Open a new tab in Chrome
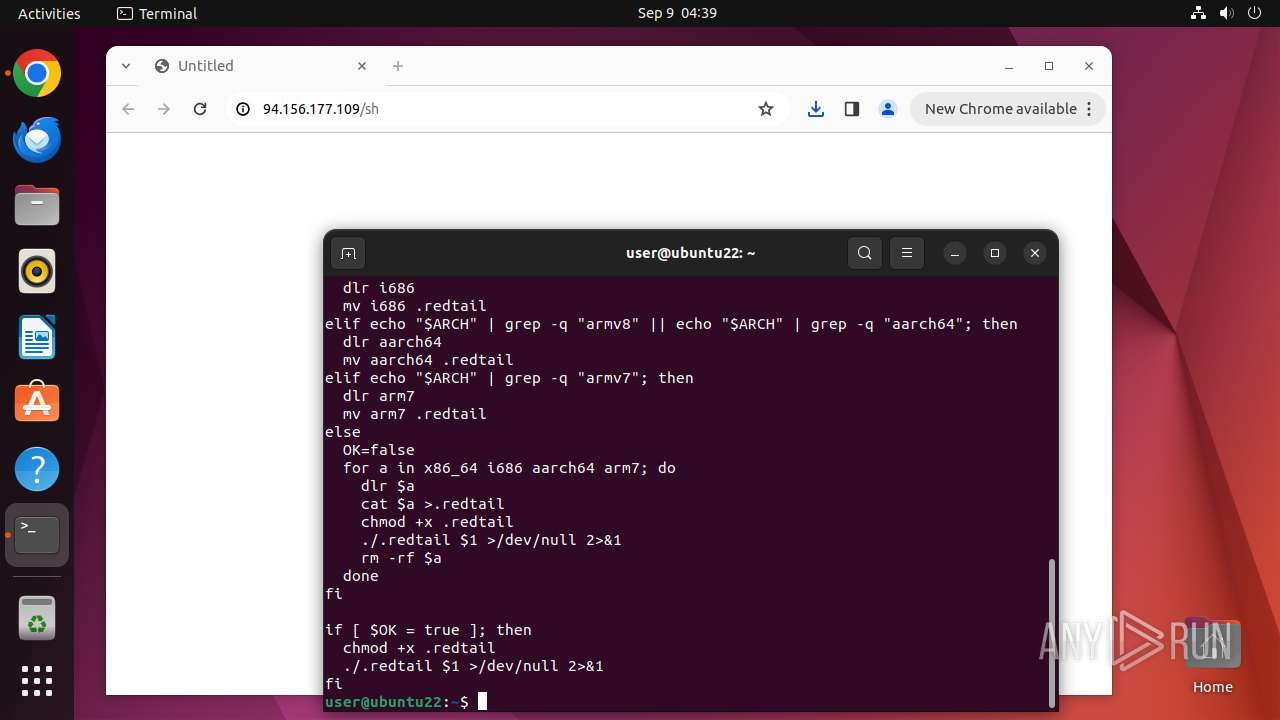The image size is (1280, 720). click(x=398, y=66)
